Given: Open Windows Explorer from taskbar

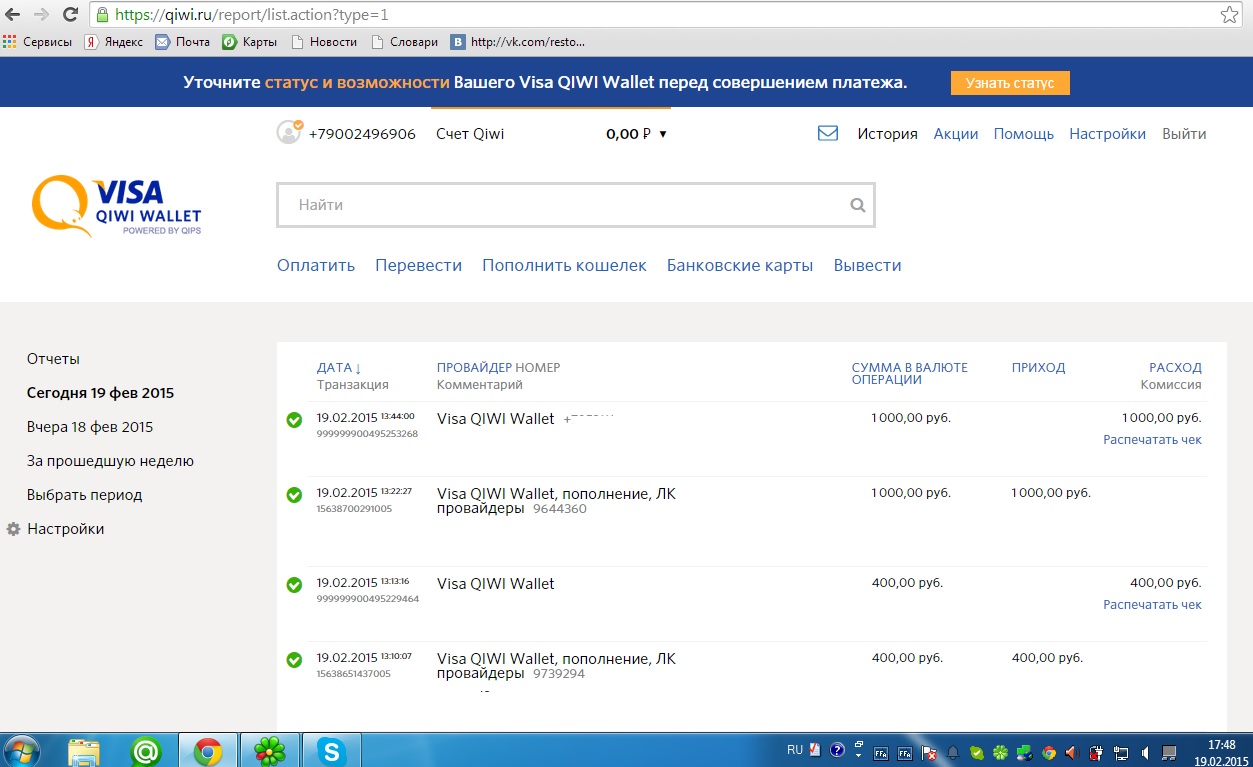Looking at the screenshot, I should [85, 750].
